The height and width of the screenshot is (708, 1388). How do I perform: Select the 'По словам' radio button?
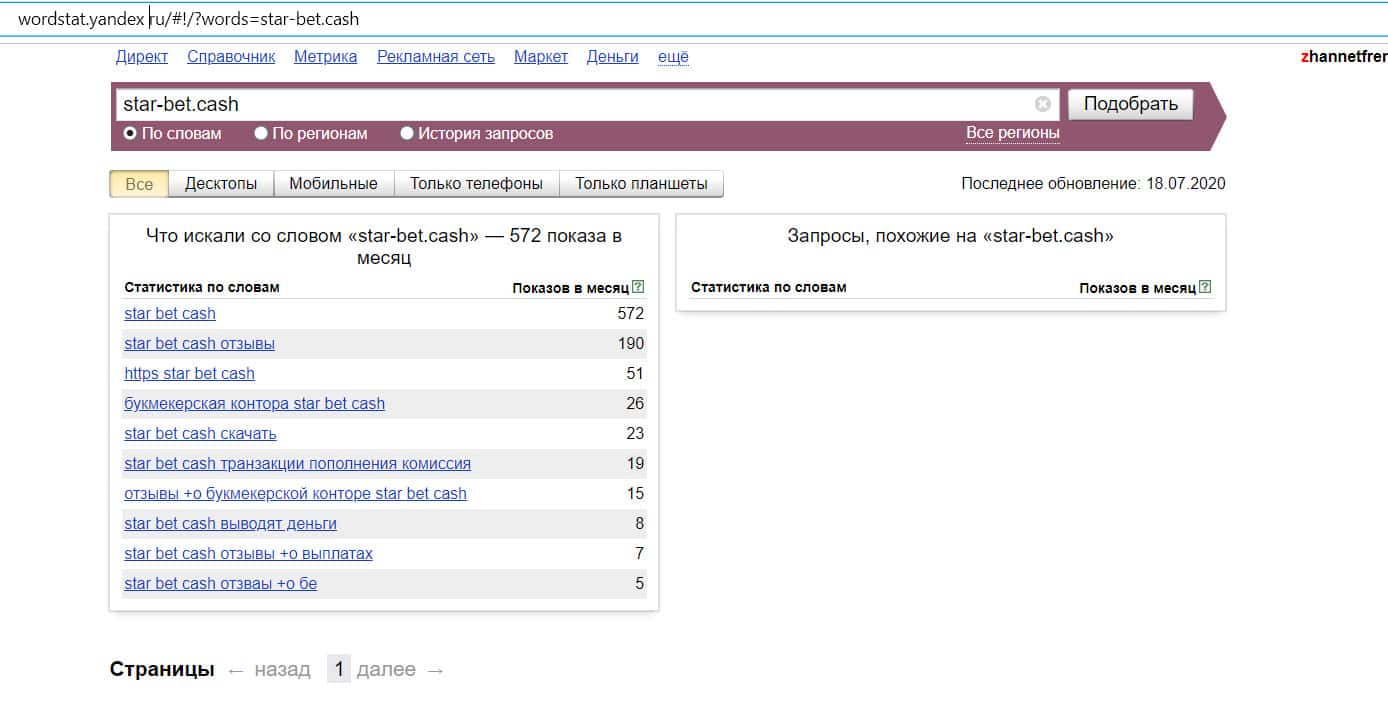130,133
